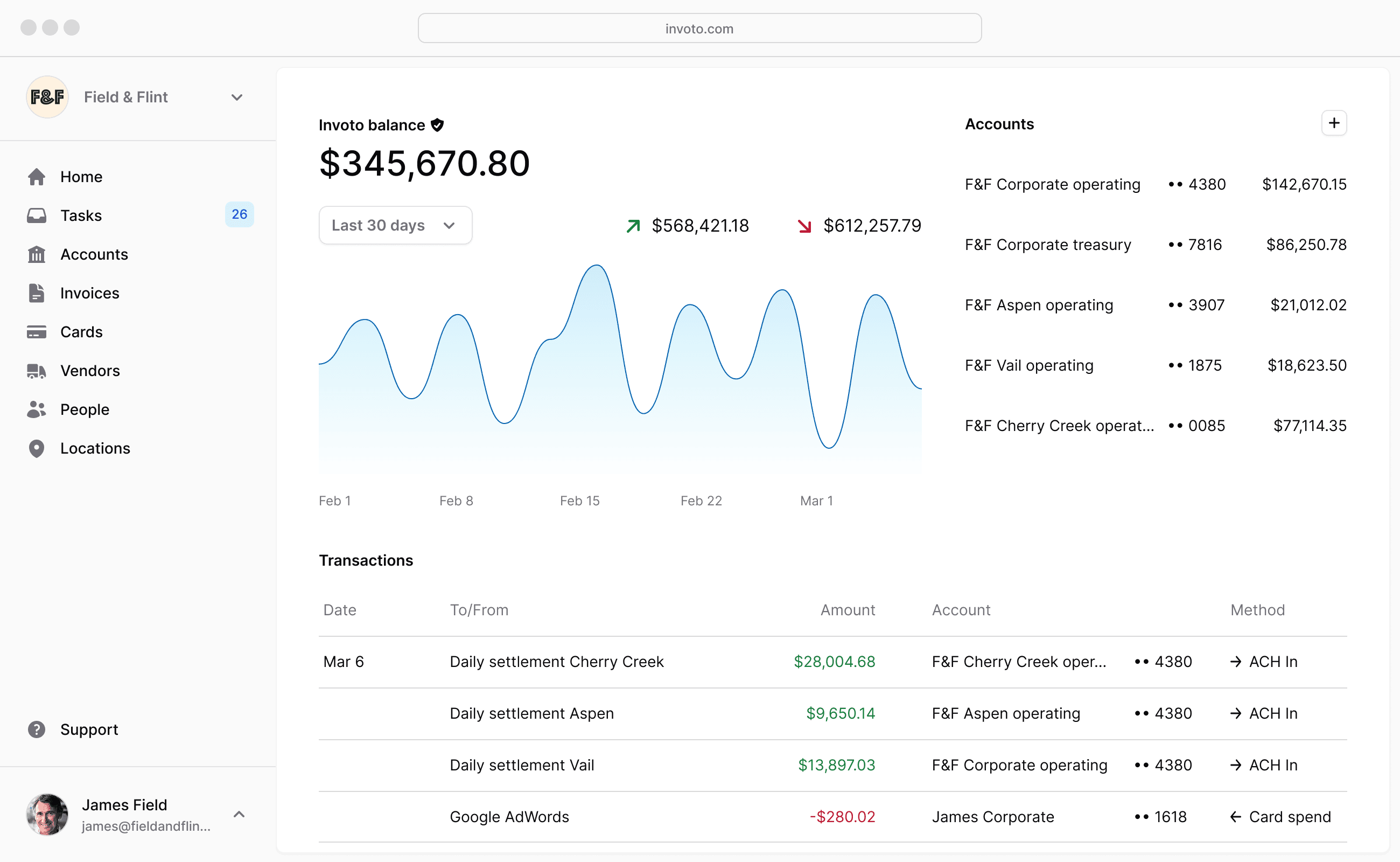Click the invoto.com address bar
Viewport: 1400px width, 862px height.
coord(699,28)
